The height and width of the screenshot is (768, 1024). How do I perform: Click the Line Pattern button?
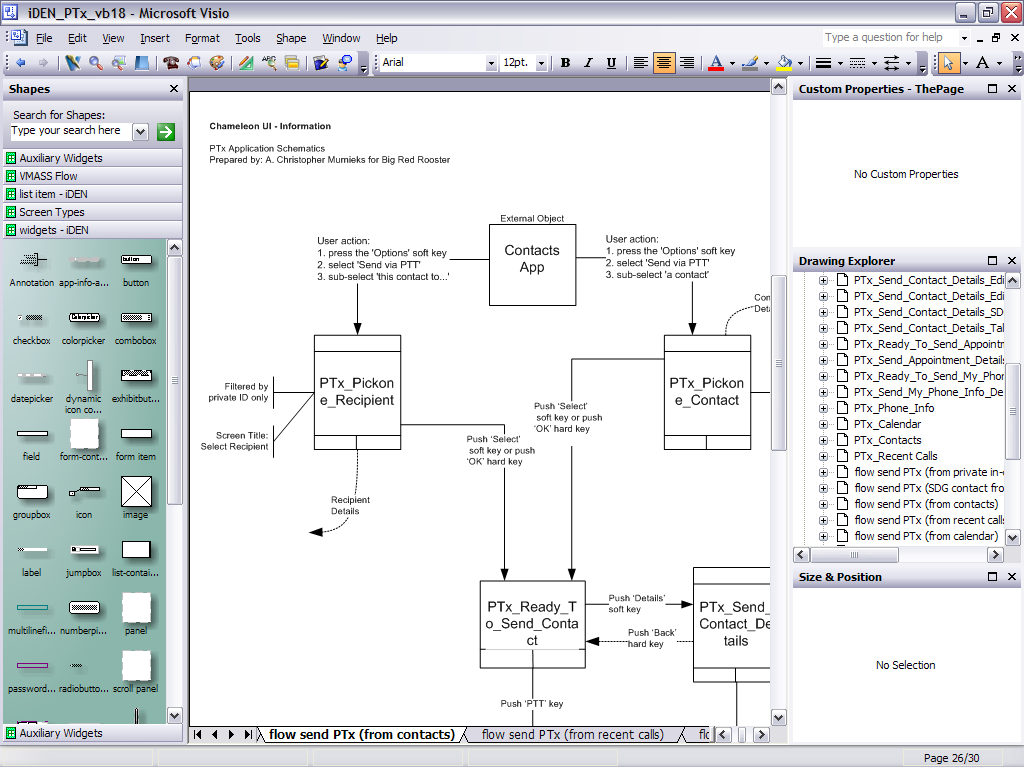pos(858,63)
